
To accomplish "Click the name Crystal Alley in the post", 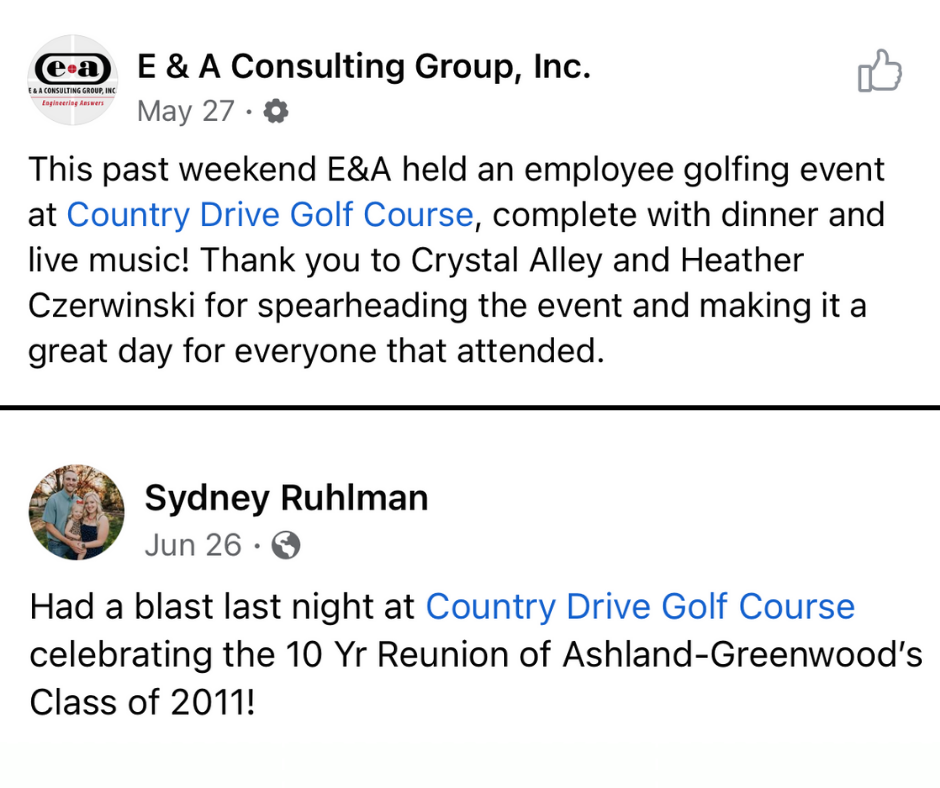I will pos(507,261).
